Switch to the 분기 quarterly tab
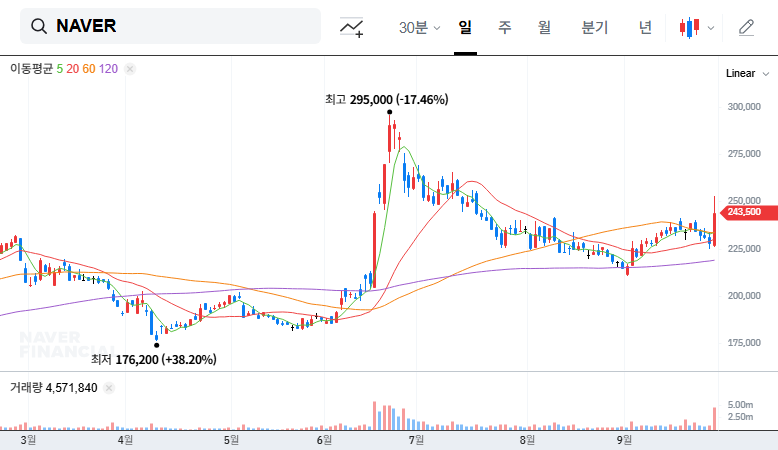The height and width of the screenshot is (450, 778). coord(594,27)
